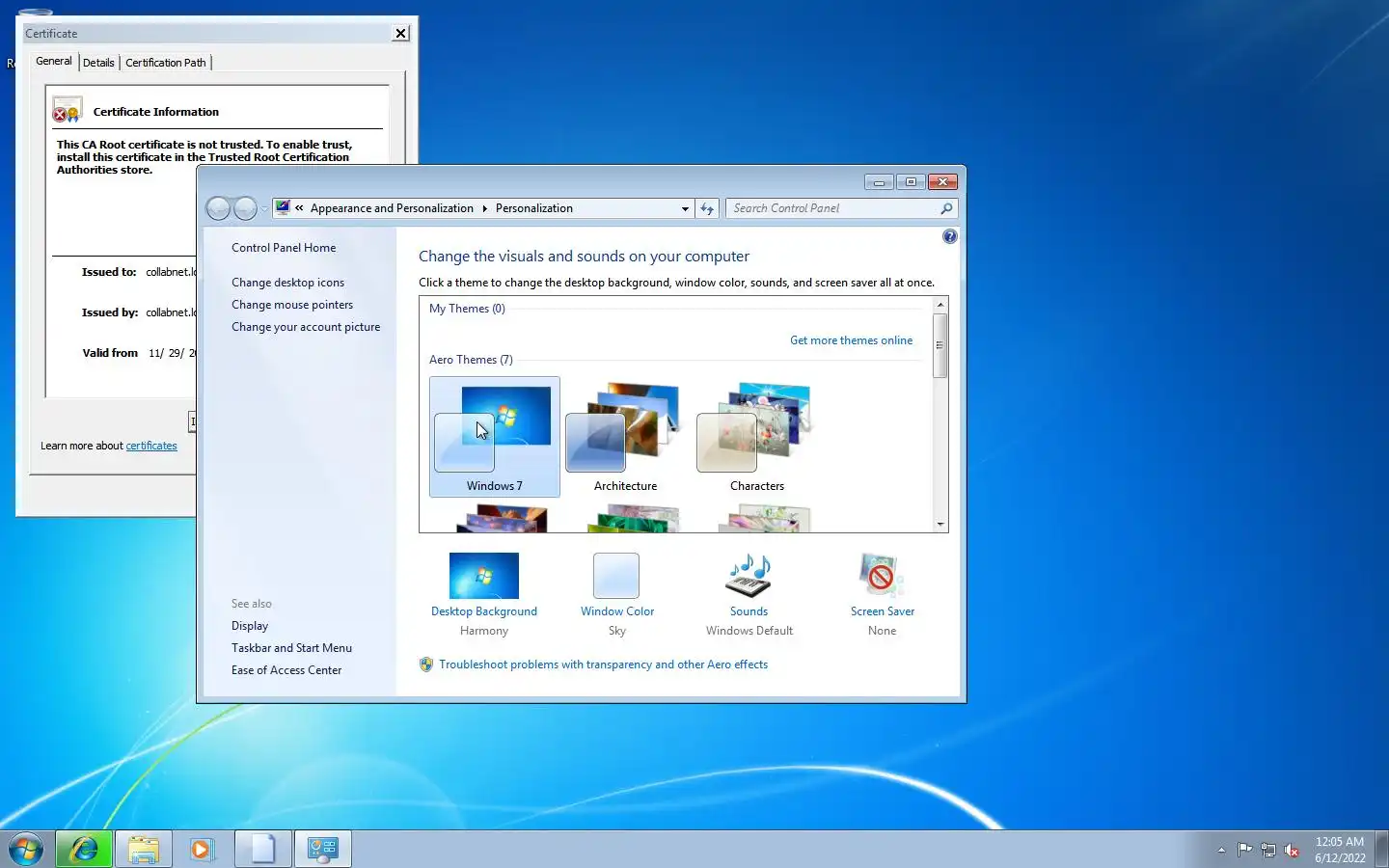
Task: Click the Screen Saver link text
Action: tap(883, 611)
